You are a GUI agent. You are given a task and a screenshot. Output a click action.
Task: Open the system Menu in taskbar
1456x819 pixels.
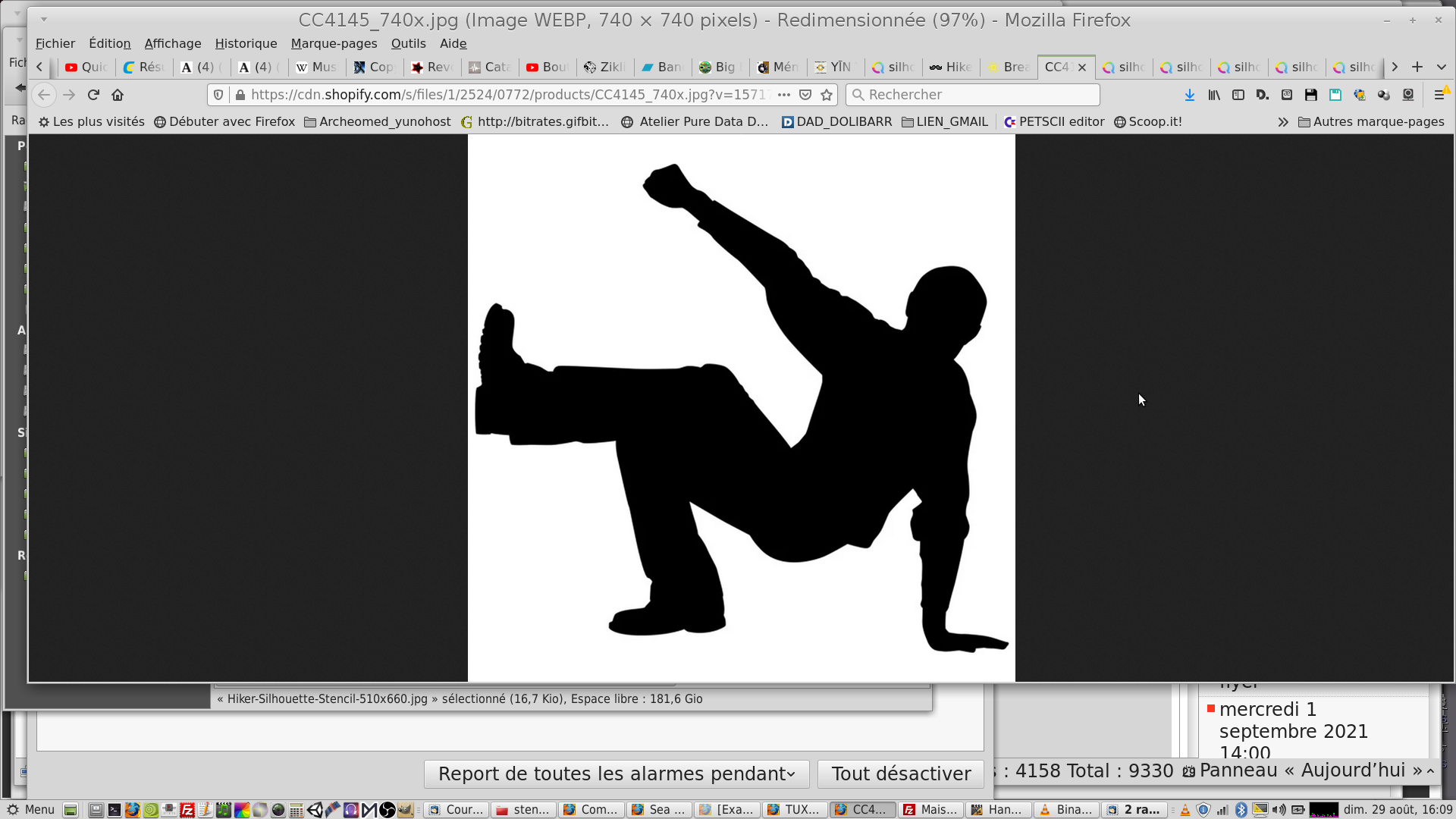30,809
